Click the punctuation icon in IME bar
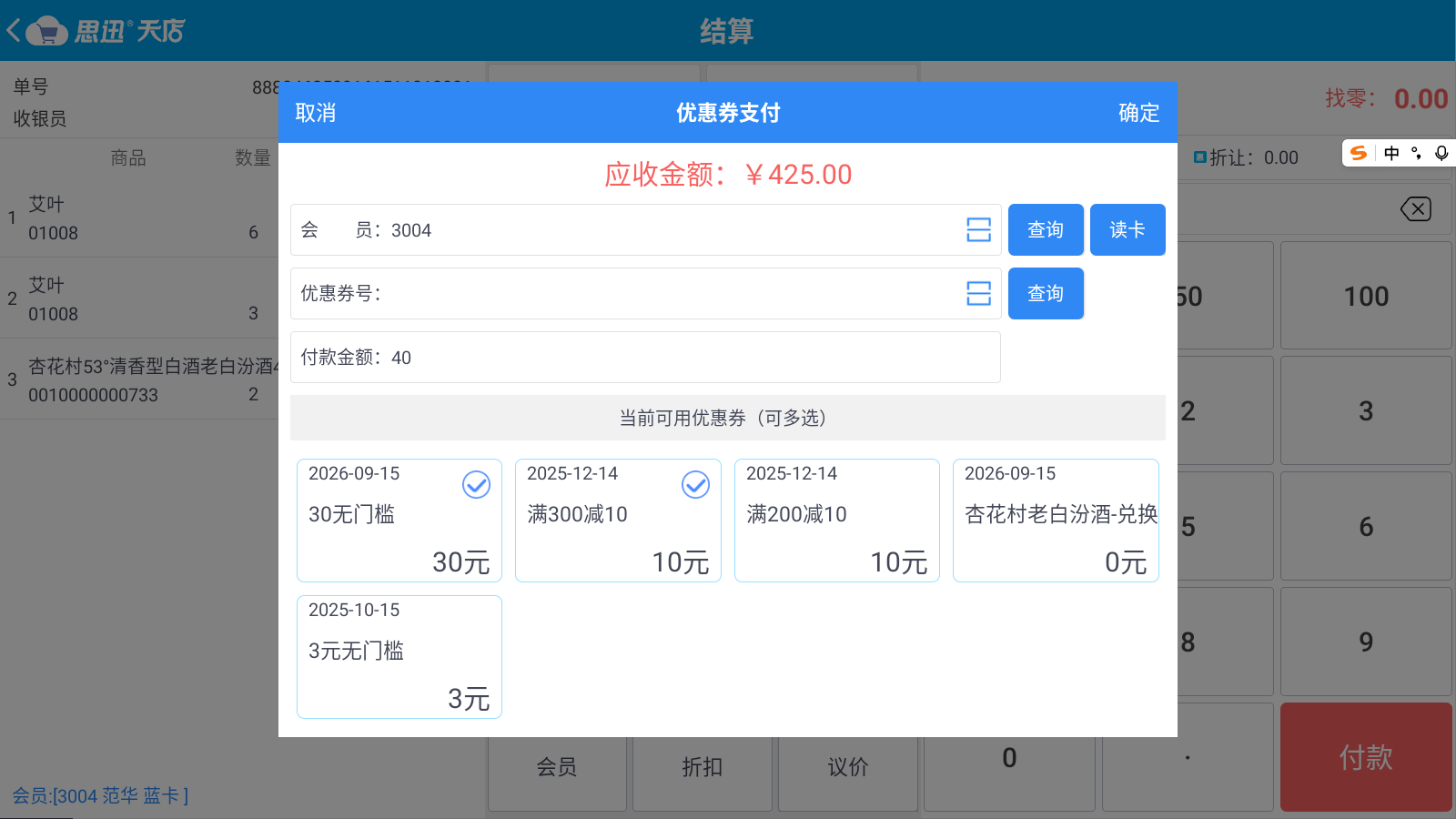This screenshot has width=1456, height=819. (x=1416, y=153)
